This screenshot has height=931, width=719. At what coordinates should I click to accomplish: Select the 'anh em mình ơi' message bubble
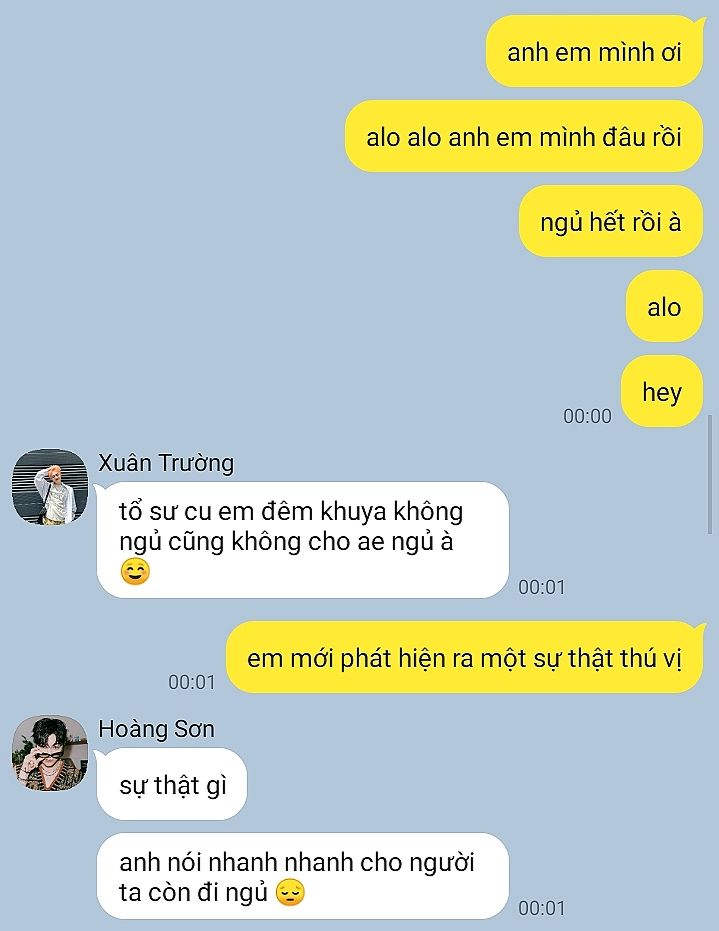(x=594, y=52)
